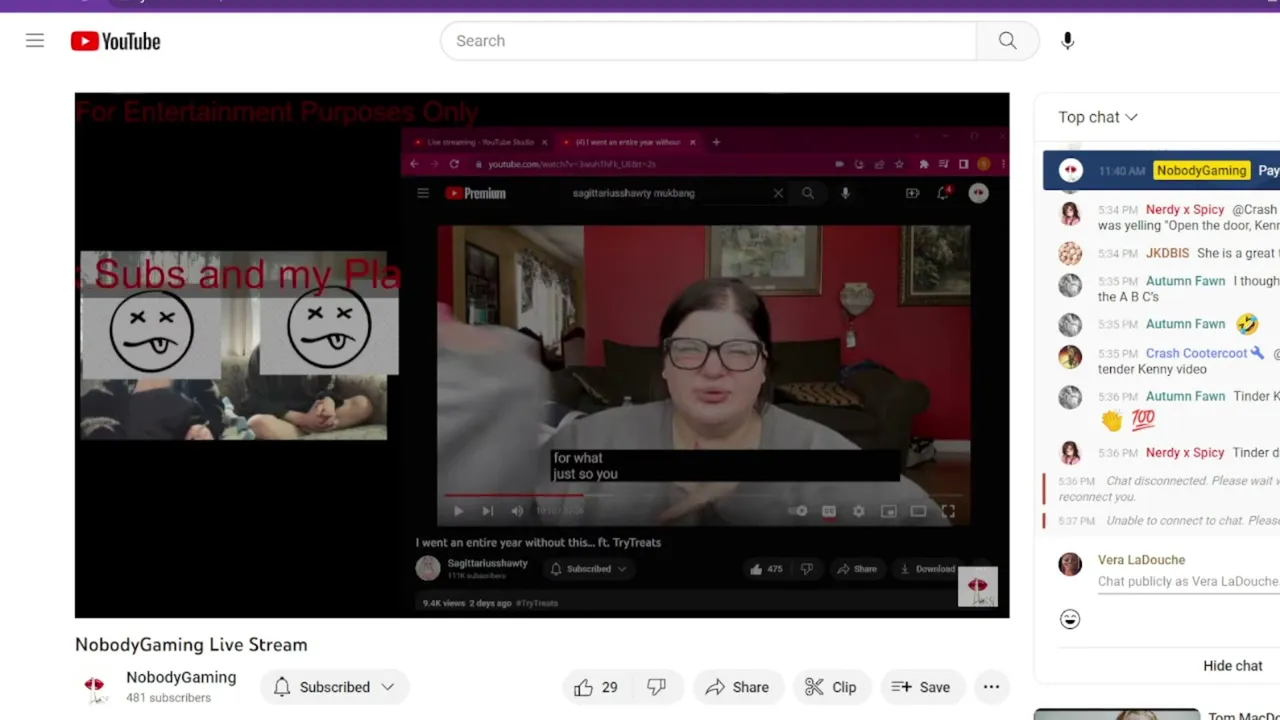This screenshot has width=1280, height=720.
Task: Select the 'I went an entire year without' browser tab
Action: (629, 142)
